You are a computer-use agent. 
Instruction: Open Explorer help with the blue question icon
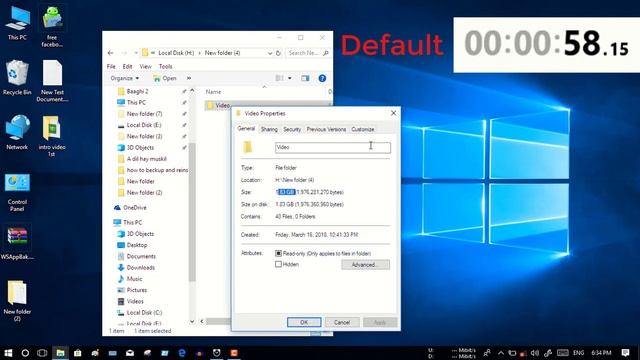pyautogui.click(x=322, y=78)
